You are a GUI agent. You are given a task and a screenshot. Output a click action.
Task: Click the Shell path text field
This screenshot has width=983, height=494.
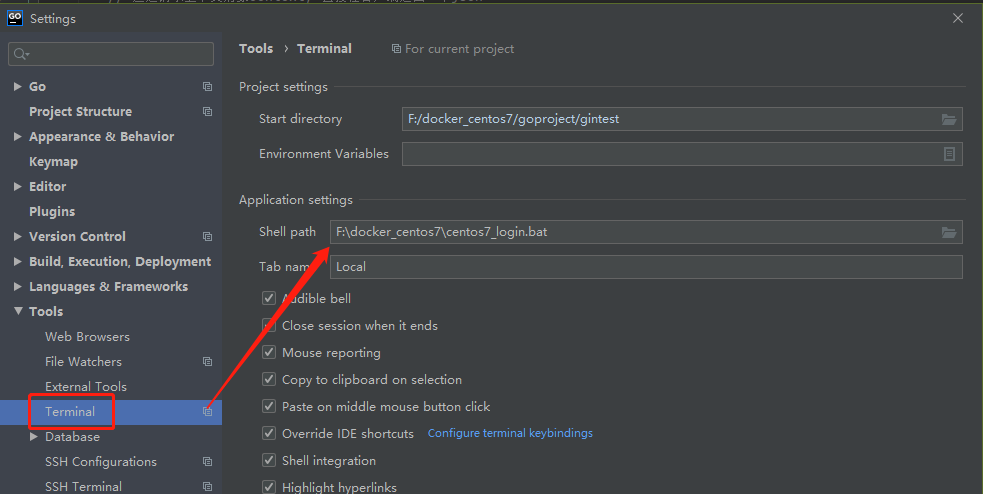coord(646,232)
